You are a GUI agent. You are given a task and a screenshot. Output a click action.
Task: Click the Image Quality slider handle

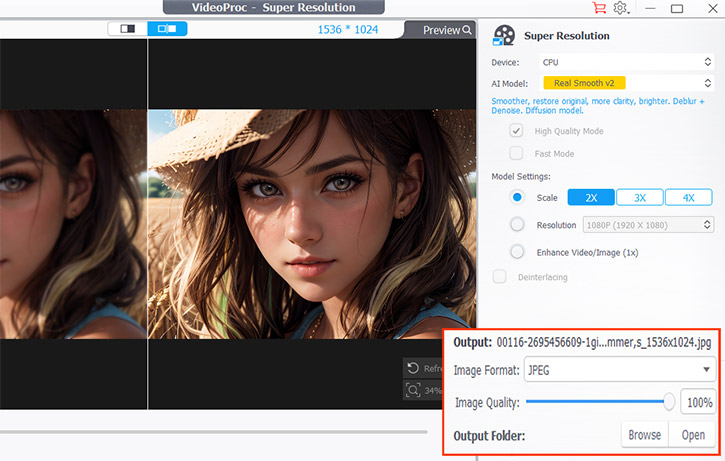coord(669,402)
